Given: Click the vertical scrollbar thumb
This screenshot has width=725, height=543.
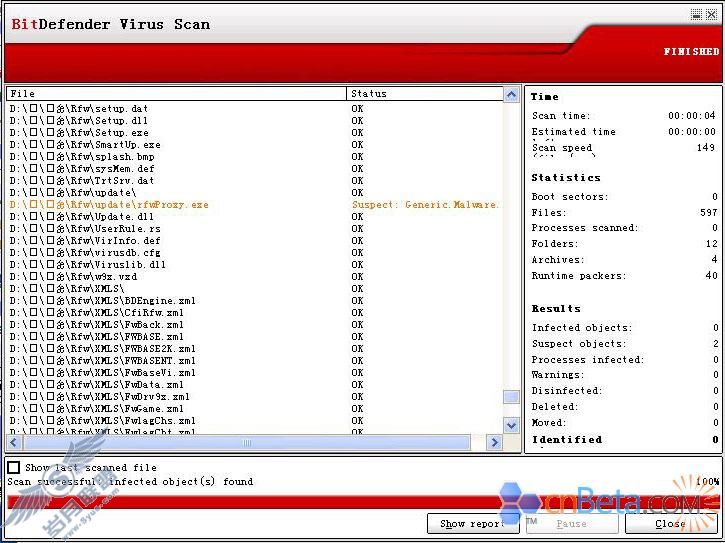Looking at the screenshot, I should 511,397.
